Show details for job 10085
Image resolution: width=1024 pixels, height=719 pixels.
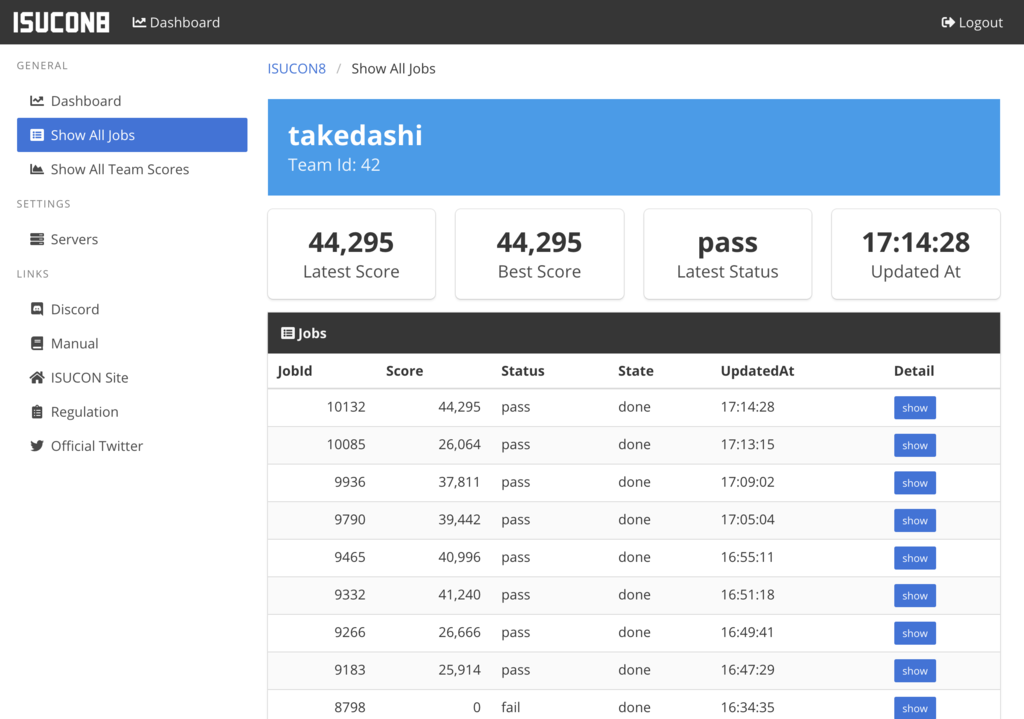pos(914,445)
